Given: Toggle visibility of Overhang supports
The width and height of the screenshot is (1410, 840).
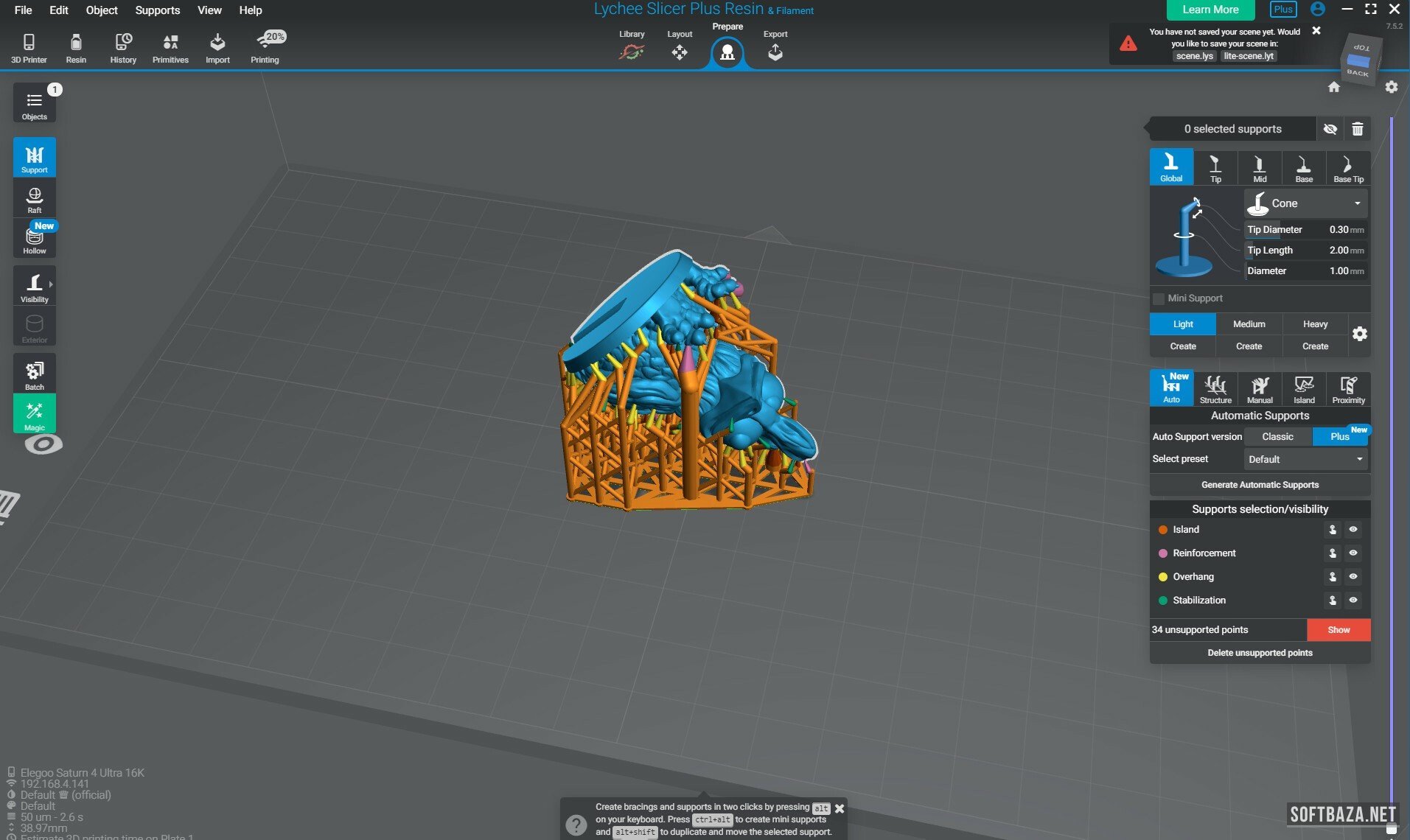Looking at the screenshot, I should (x=1353, y=577).
